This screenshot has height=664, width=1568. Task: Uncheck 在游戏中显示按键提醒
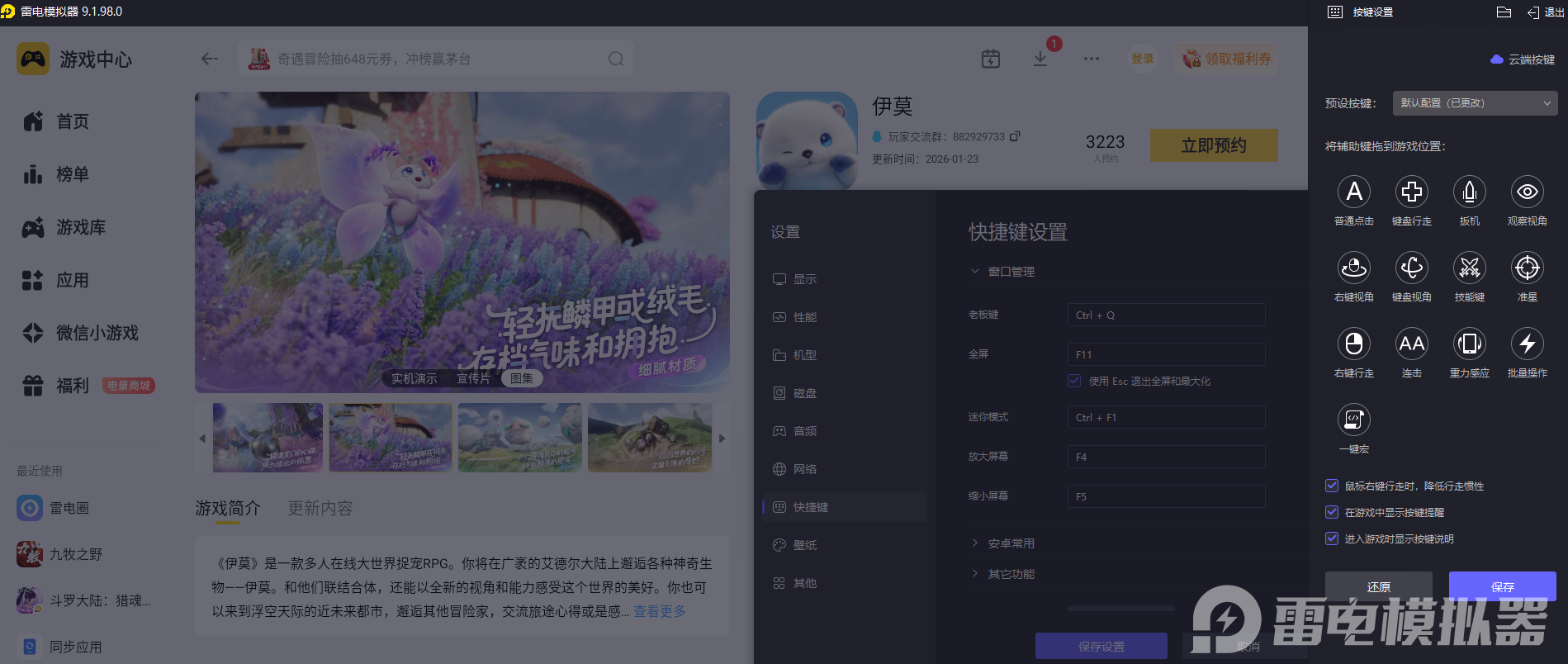click(x=1332, y=512)
